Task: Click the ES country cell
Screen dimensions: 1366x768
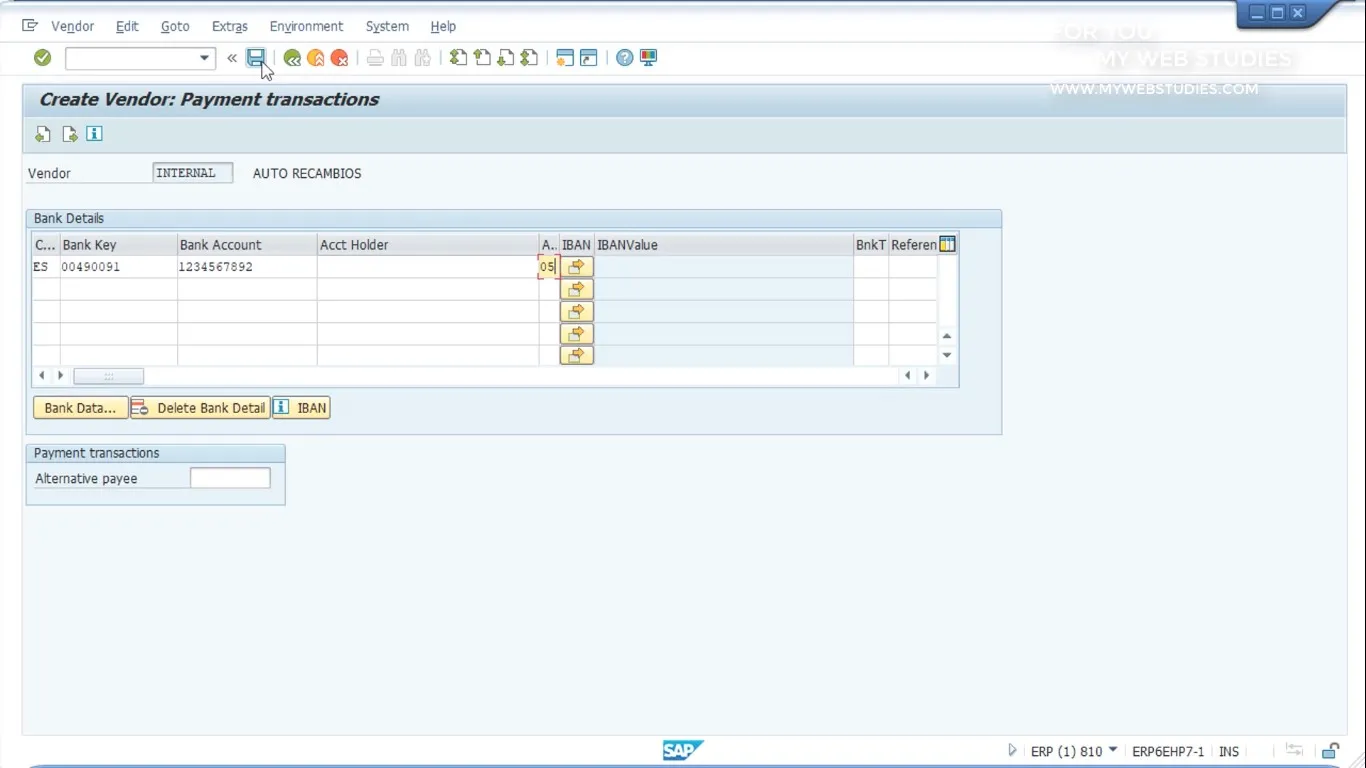Action: point(46,267)
